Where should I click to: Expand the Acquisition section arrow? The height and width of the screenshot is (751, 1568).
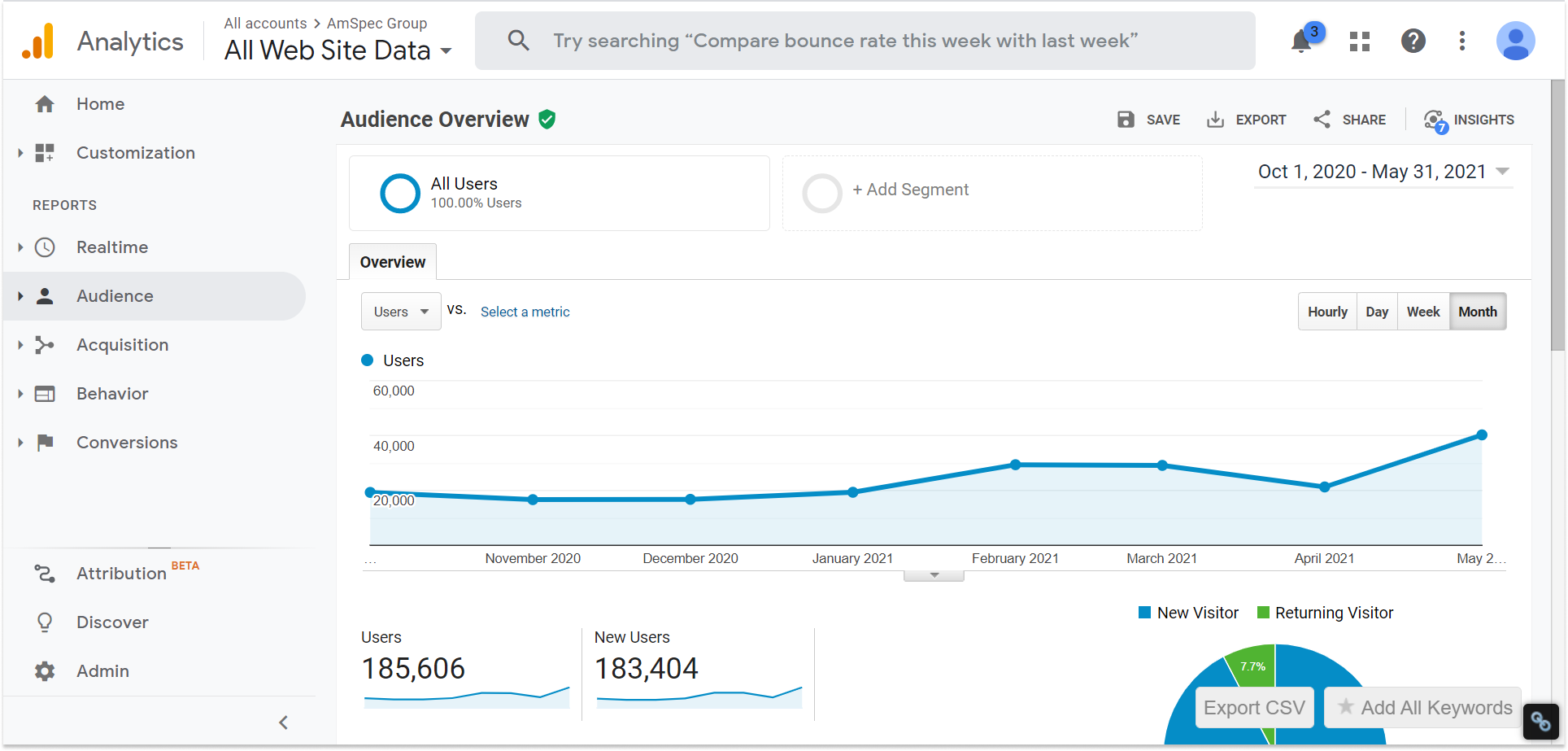[x=20, y=345]
